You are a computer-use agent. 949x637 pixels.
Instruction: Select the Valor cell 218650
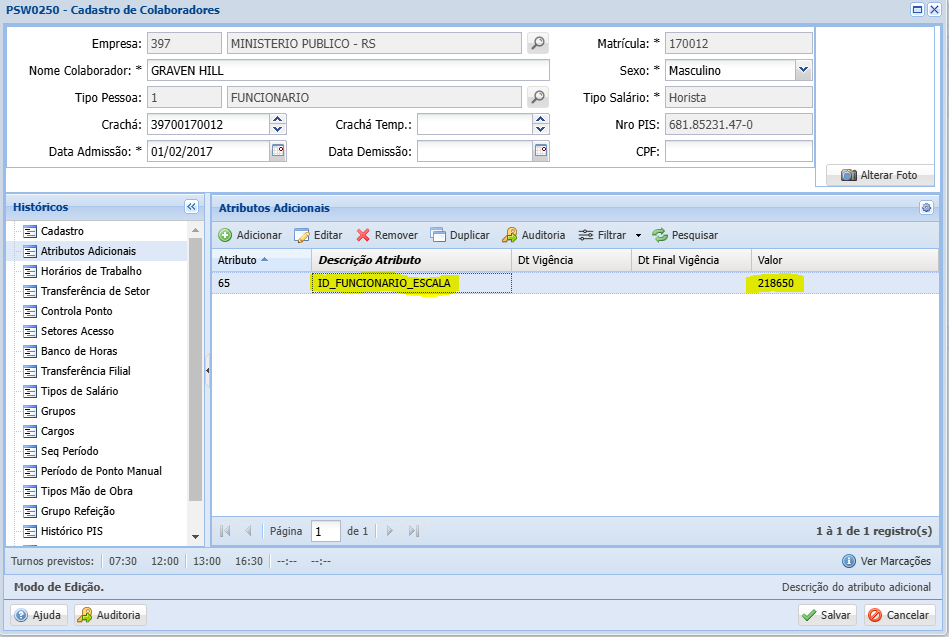pos(845,283)
